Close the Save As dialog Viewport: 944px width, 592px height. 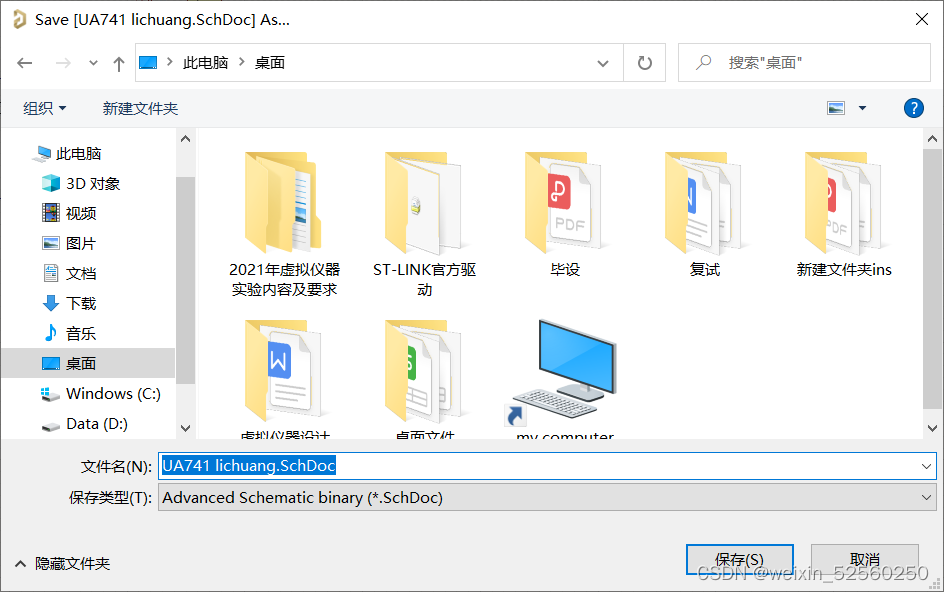pyautogui.click(x=921, y=19)
